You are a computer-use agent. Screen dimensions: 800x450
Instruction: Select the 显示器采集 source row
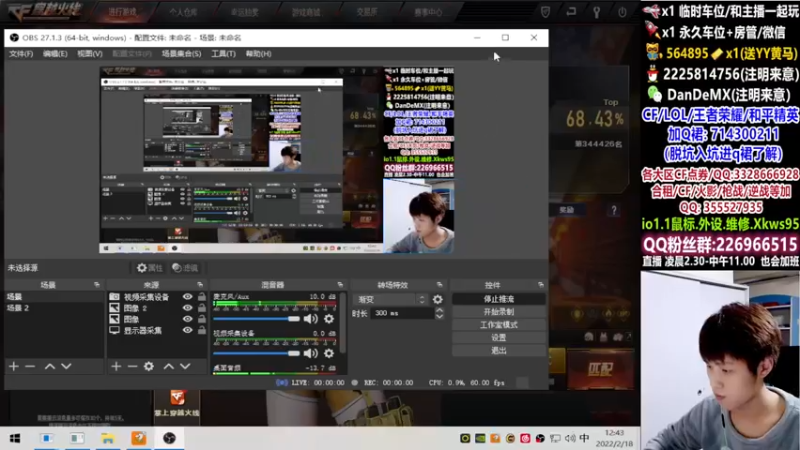point(158,331)
